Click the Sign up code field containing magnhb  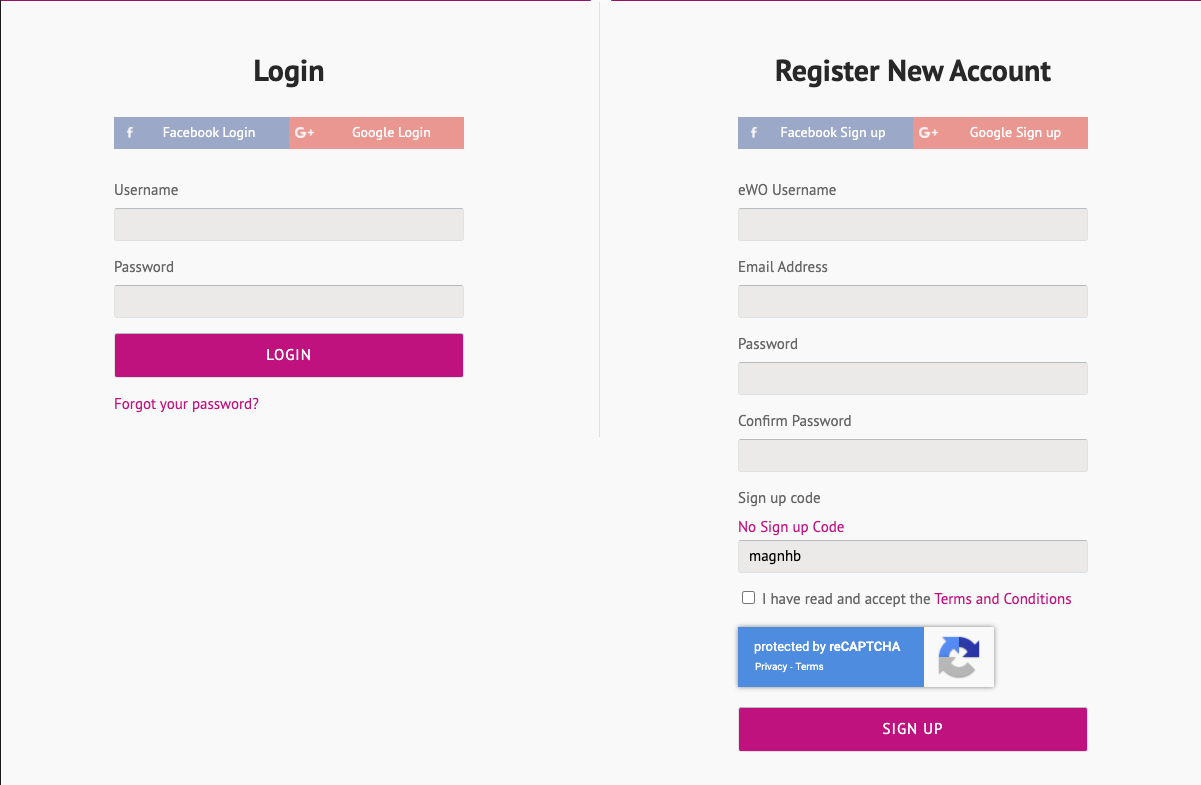pos(912,557)
